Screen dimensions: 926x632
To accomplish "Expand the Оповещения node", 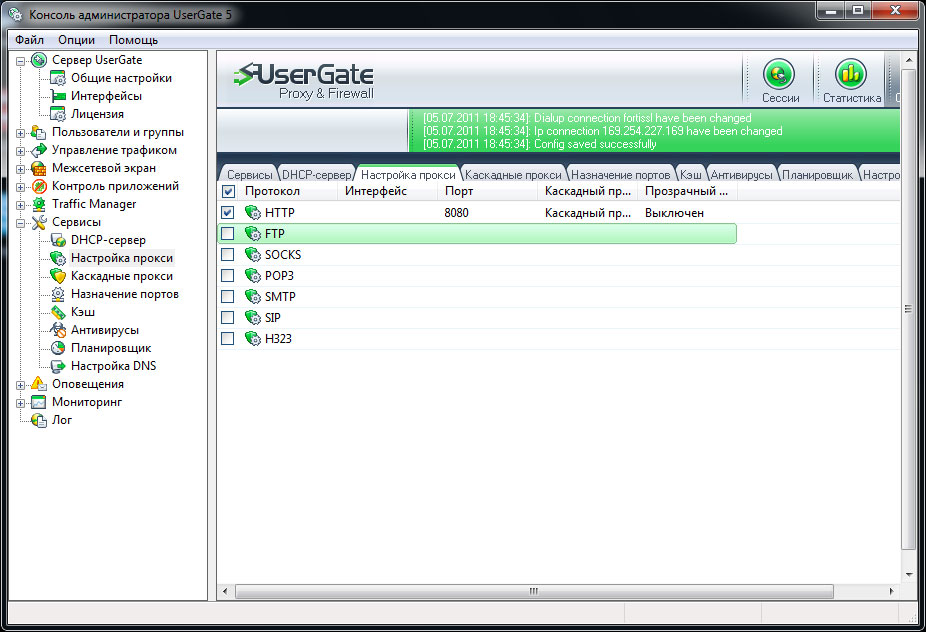I will pyautogui.click(x=21, y=386).
